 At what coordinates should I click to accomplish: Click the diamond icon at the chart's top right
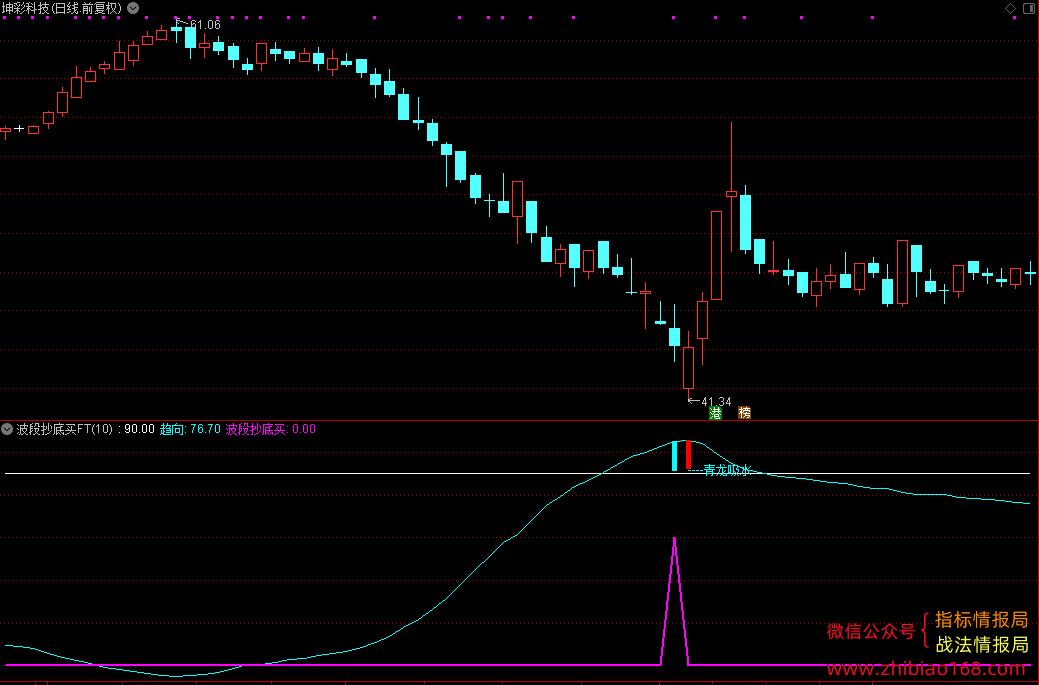point(1011,8)
